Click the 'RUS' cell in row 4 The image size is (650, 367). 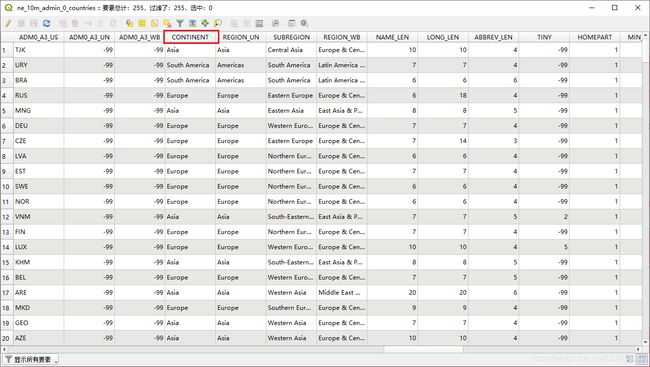click(39, 95)
